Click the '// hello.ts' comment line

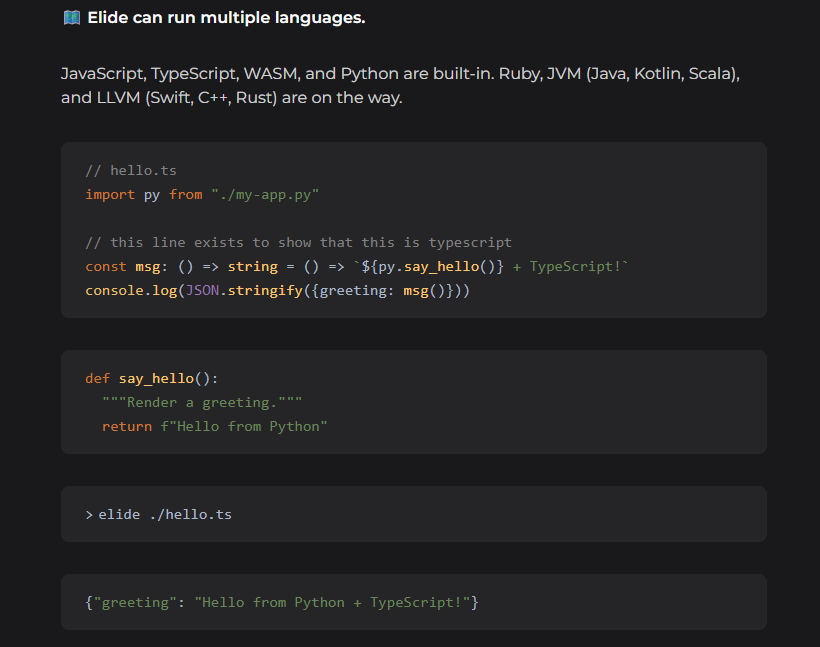pos(131,171)
